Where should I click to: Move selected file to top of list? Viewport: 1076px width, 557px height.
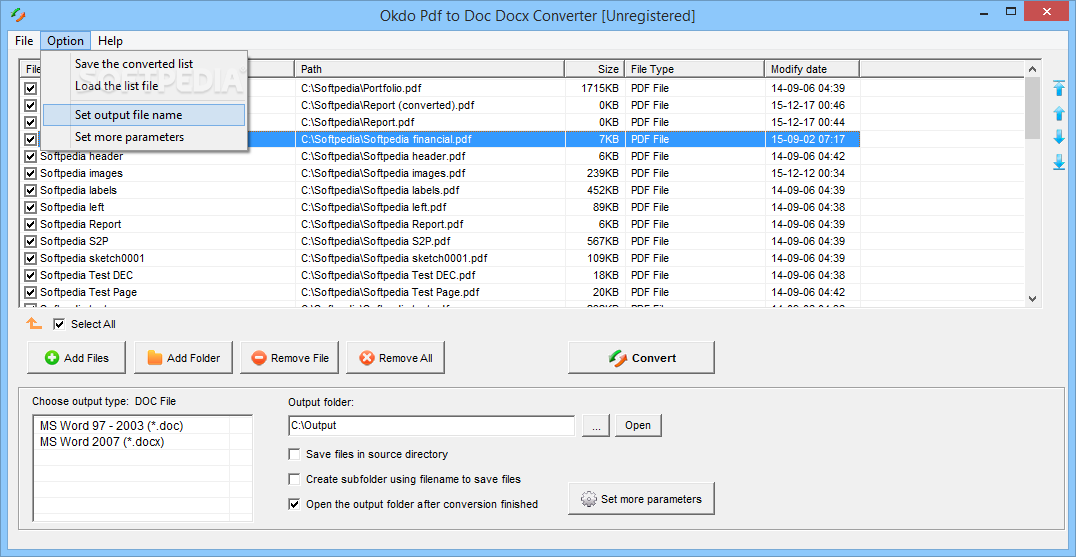pyautogui.click(x=1058, y=87)
